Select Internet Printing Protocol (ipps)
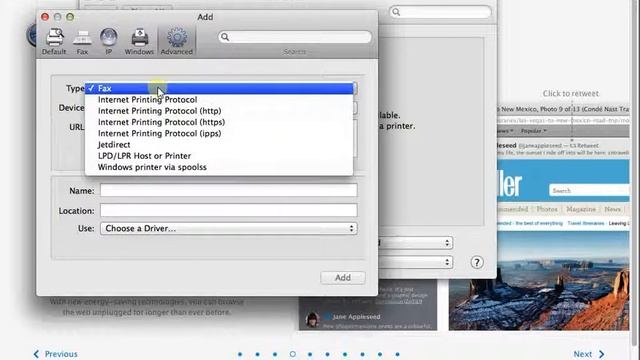The height and width of the screenshot is (360, 640). (x=219, y=133)
